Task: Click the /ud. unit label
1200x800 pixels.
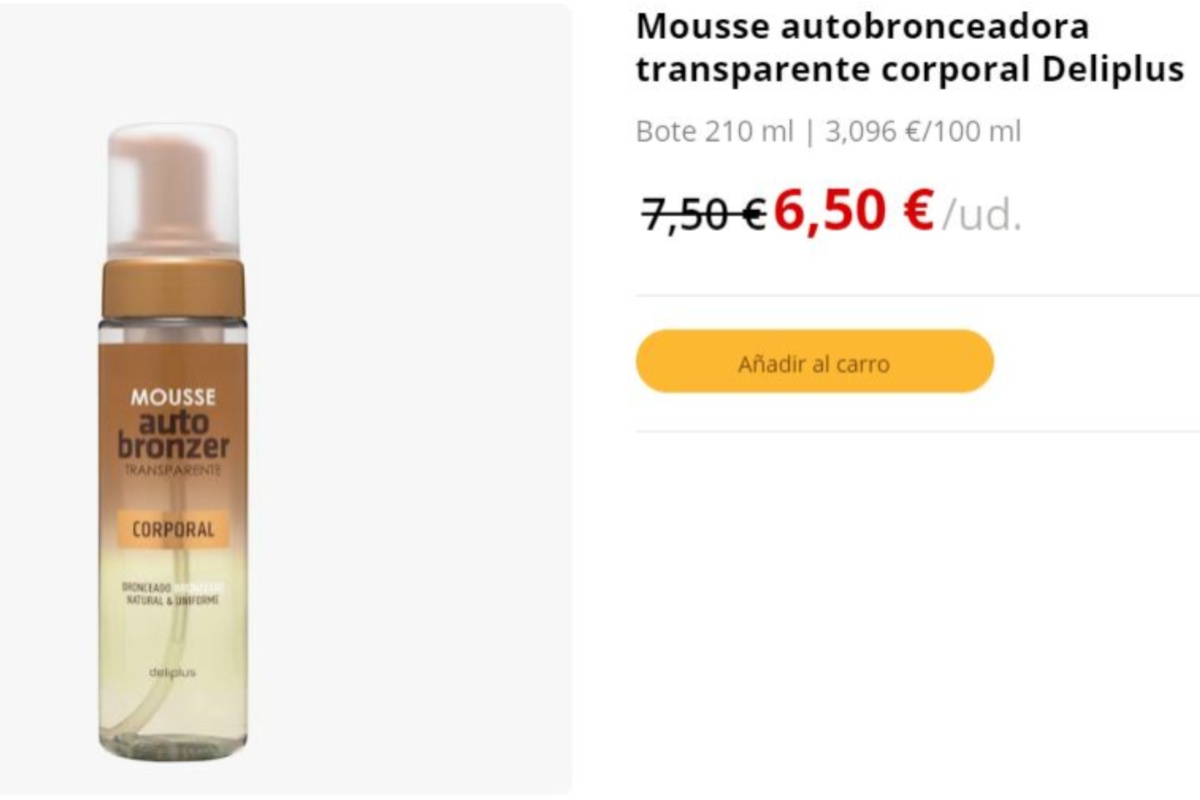Action: (x=983, y=215)
